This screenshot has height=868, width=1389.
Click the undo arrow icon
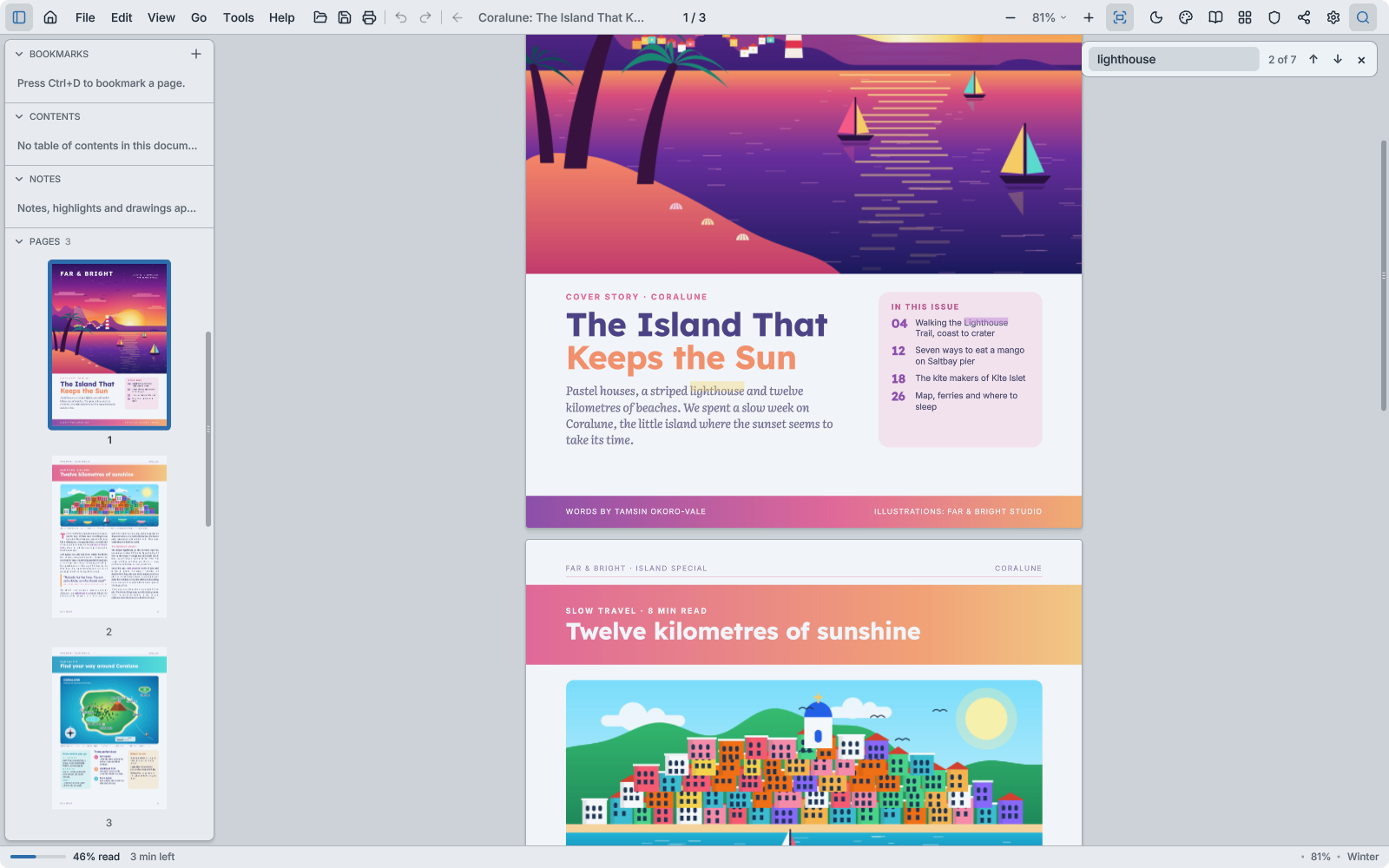(401, 17)
